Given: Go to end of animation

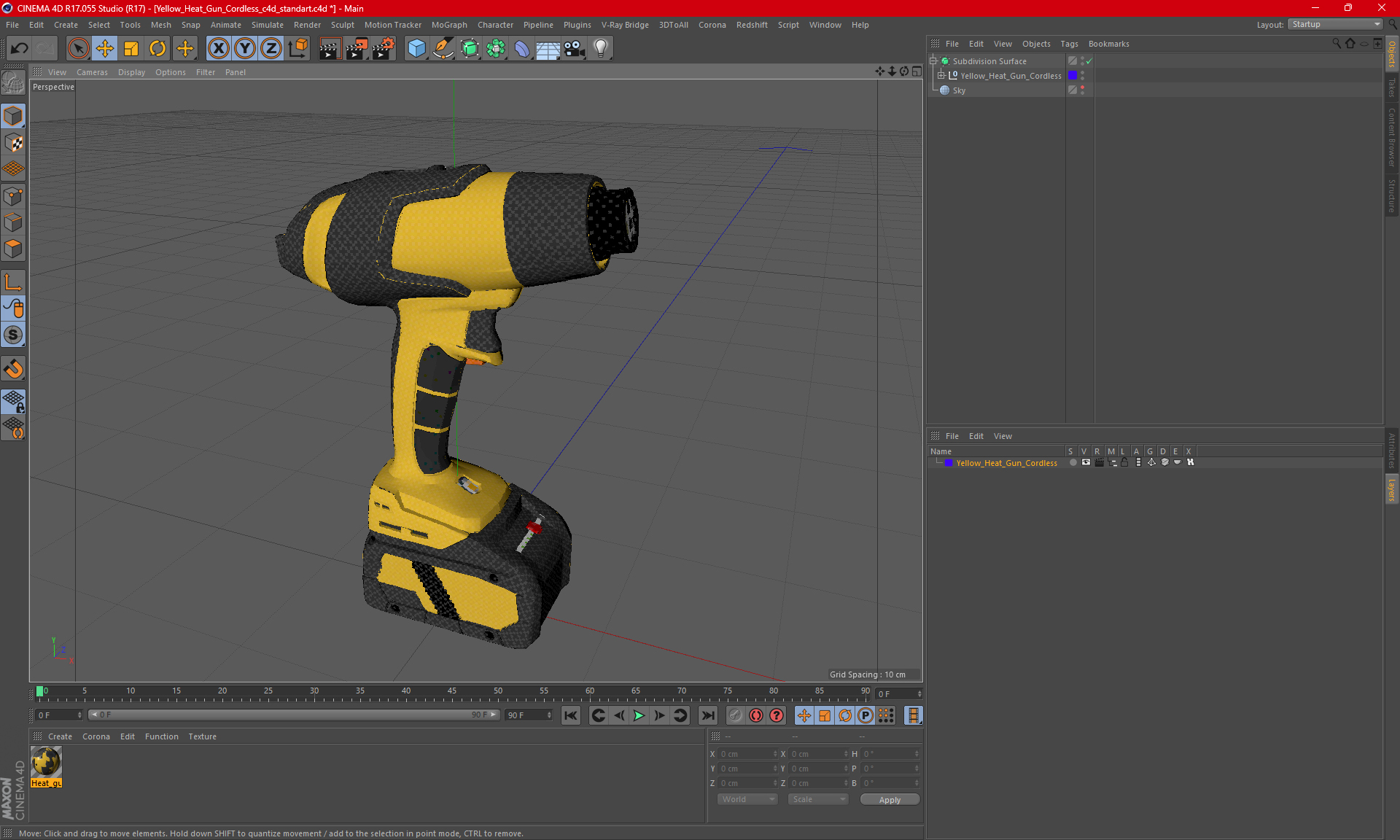Looking at the screenshot, I should click(707, 715).
